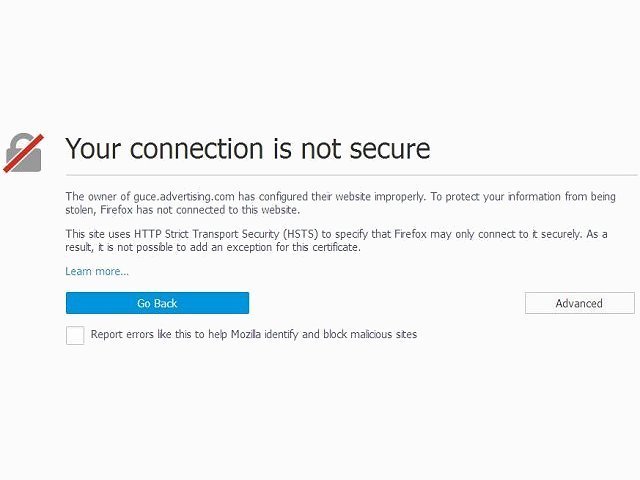Screen dimensions: 640x480
Task: Click the 'Your connection is not secure' heading
Action: pyautogui.click(x=248, y=148)
